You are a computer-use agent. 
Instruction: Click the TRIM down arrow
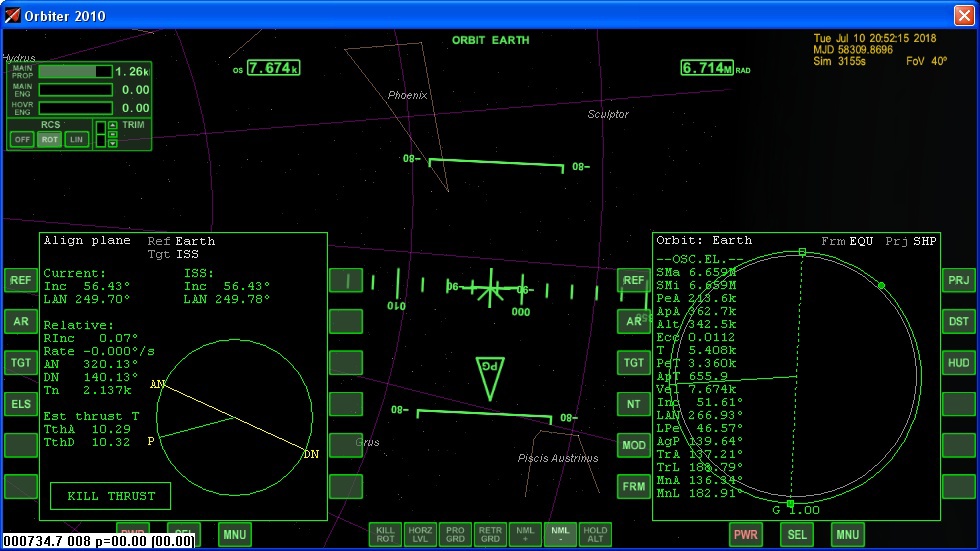pos(112,143)
